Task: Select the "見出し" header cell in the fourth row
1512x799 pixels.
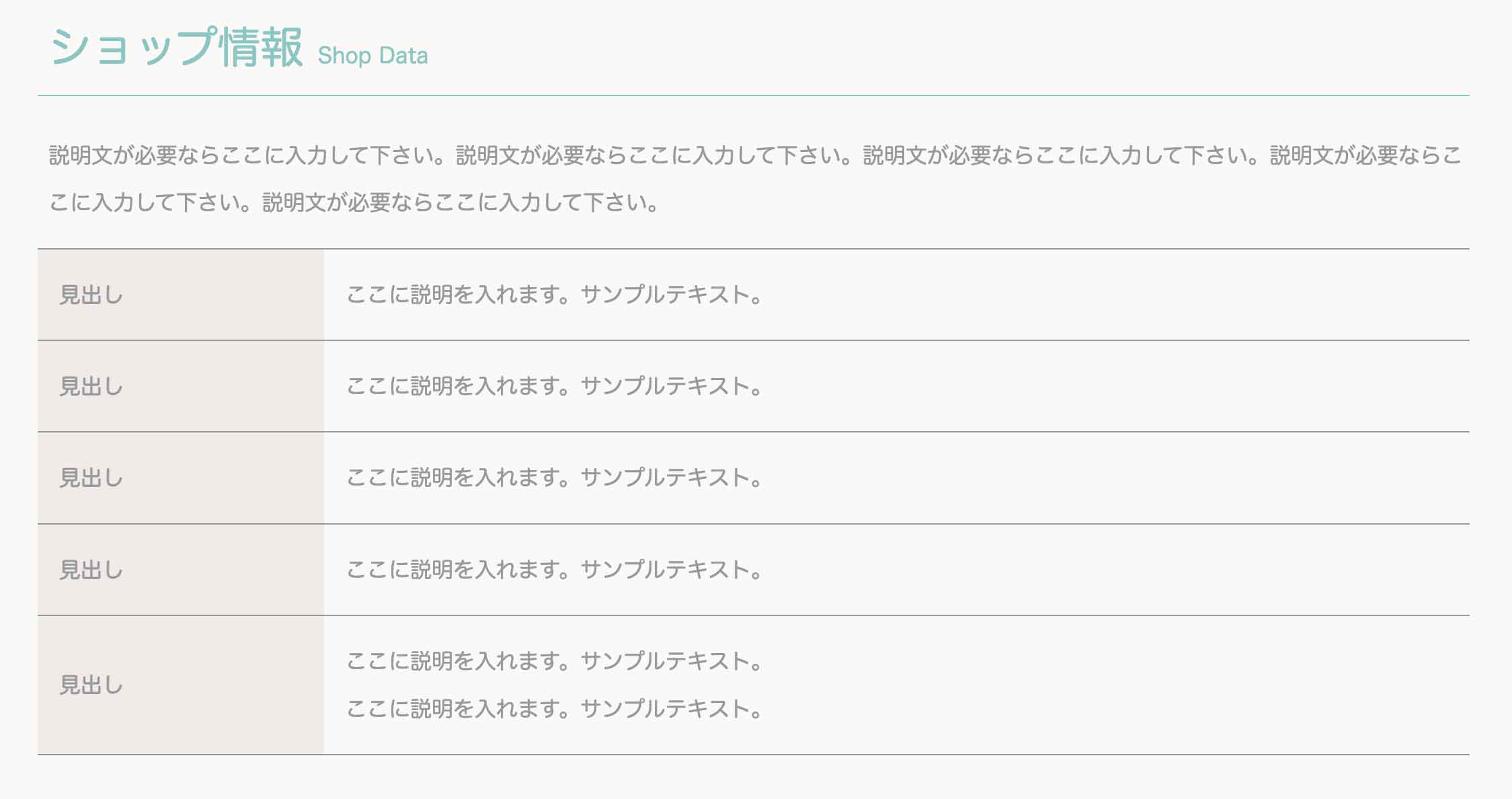Action: tap(91, 570)
